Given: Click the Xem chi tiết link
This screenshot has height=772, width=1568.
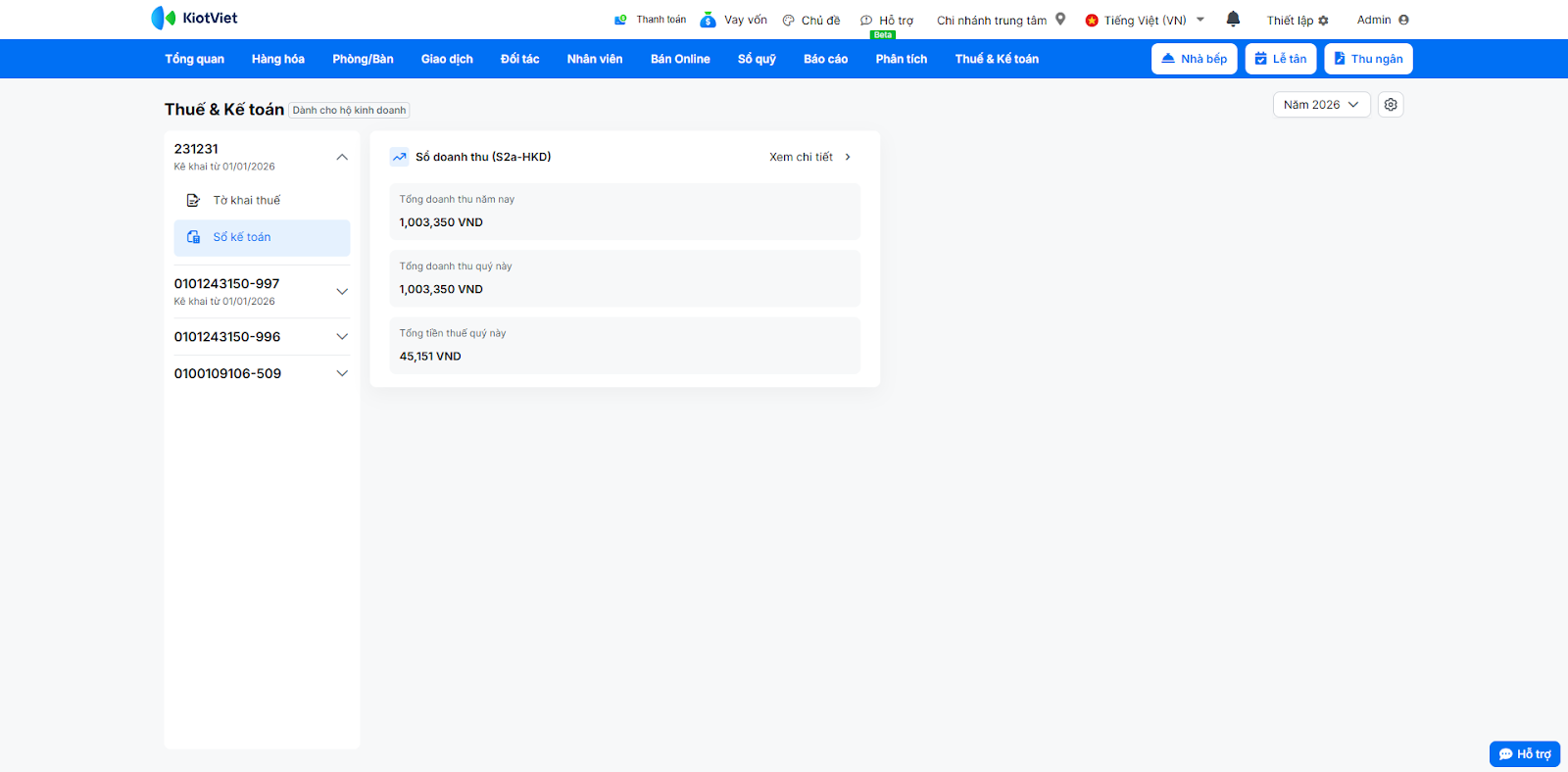Looking at the screenshot, I should 801,157.
